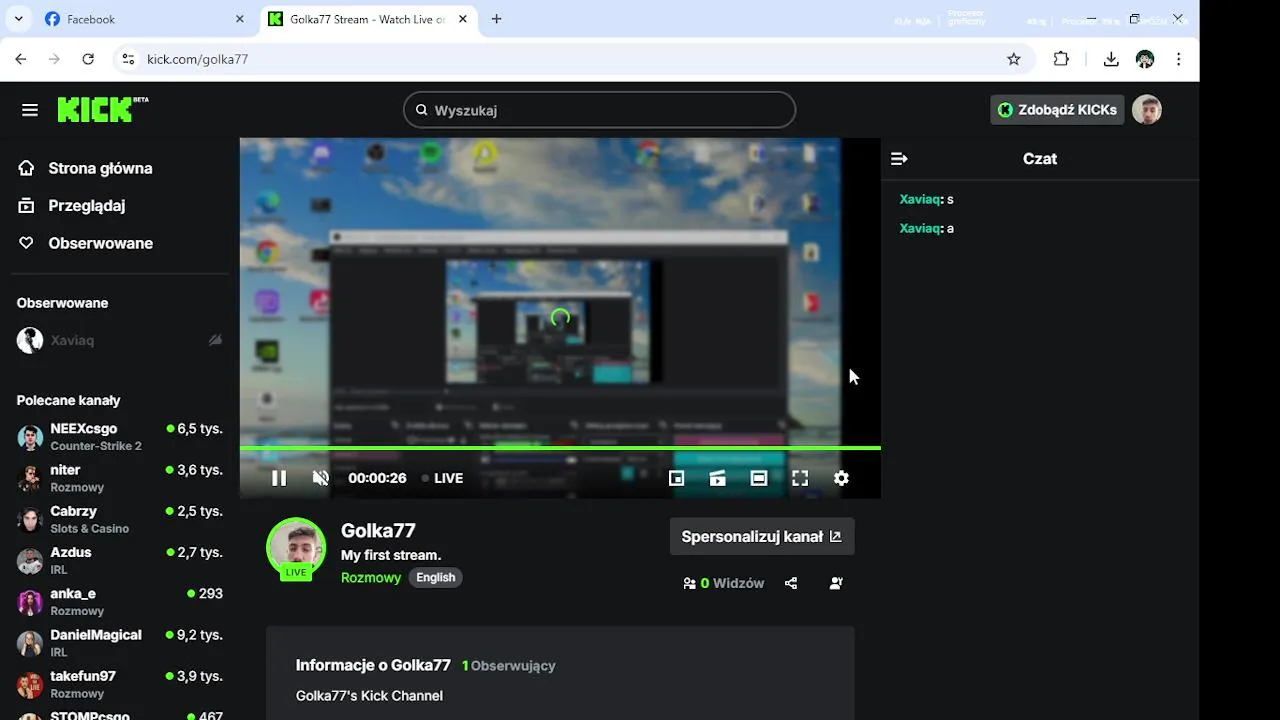This screenshot has width=1280, height=720.
Task: Open video player settings gear
Action: point(841,478)
